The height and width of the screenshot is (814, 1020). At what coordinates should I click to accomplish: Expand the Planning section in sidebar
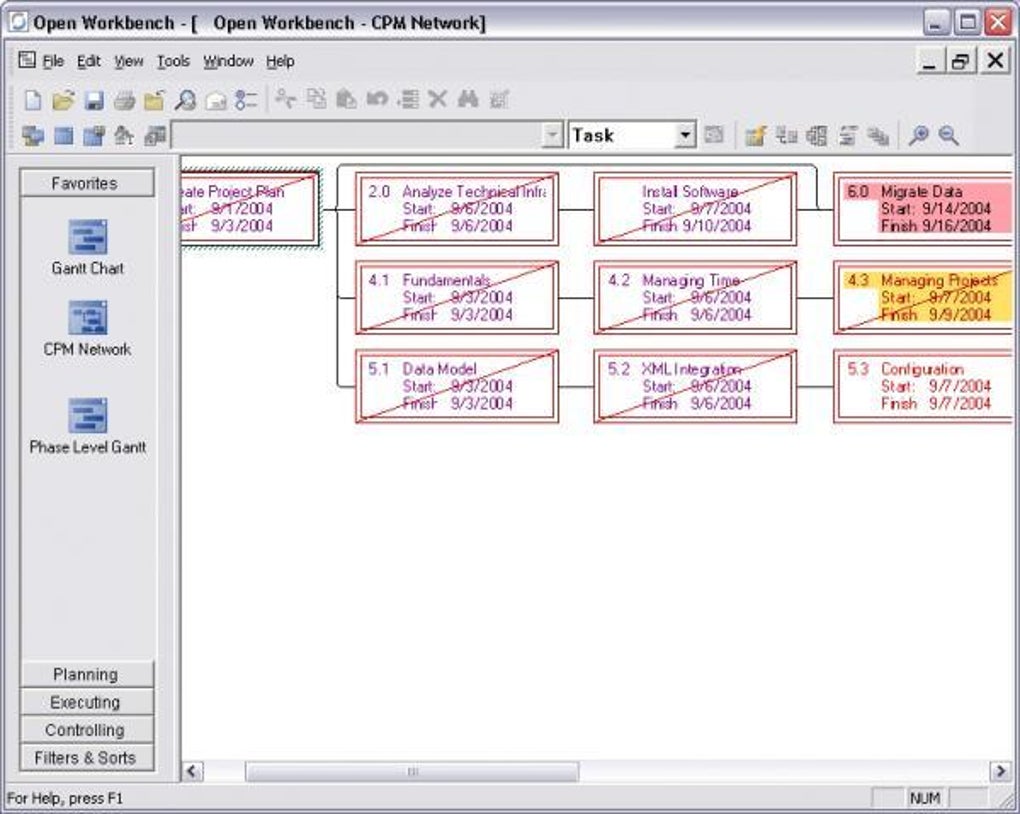point(87,675)
